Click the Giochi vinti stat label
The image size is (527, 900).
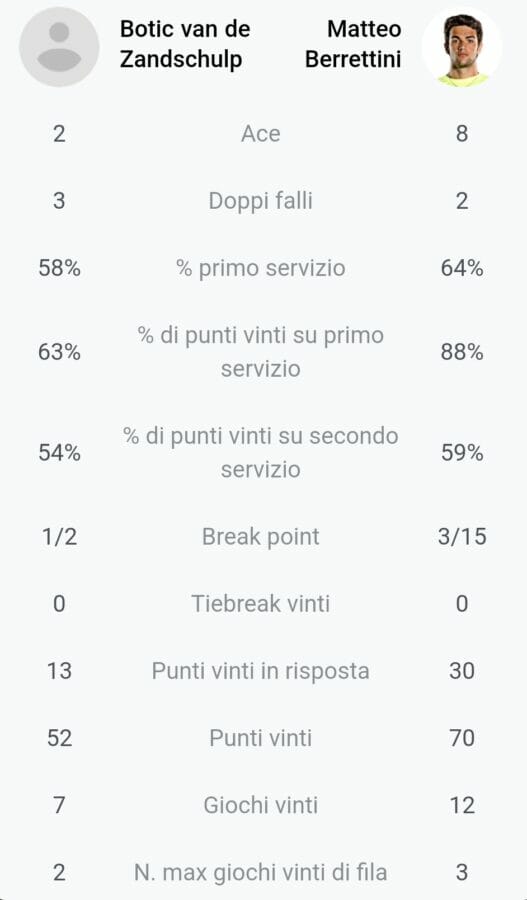tap(261, 805)
